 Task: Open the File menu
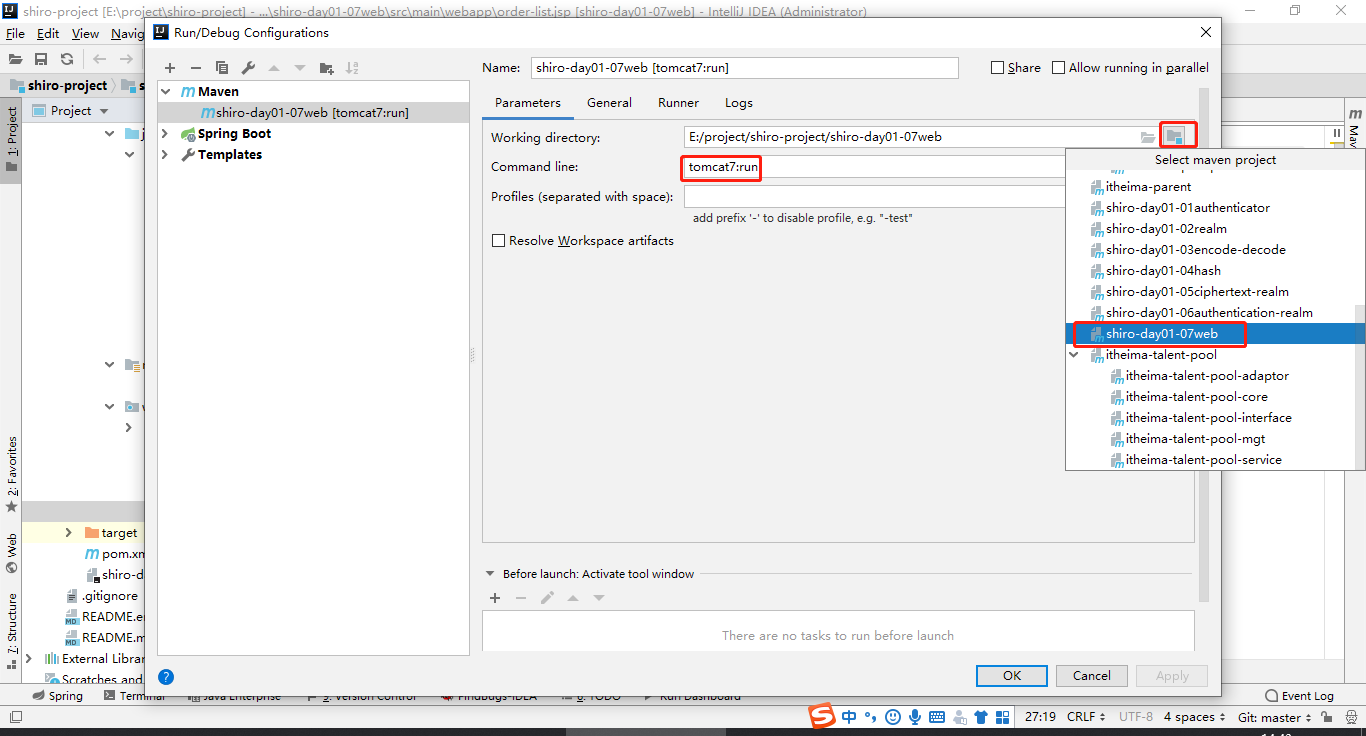pos(15,34)
